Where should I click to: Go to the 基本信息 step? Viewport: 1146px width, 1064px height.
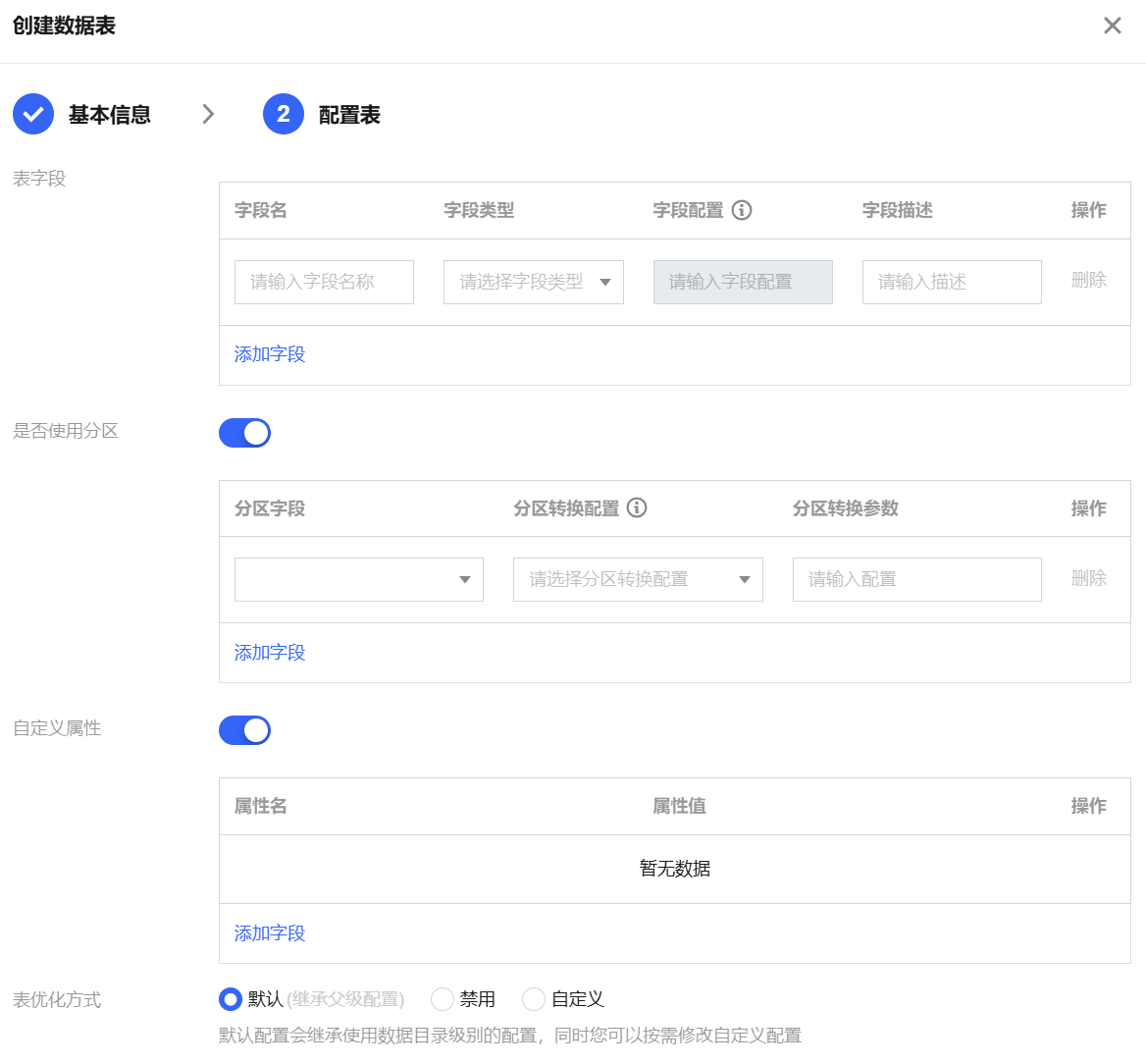pyautogui.click(x=109, y=115)
